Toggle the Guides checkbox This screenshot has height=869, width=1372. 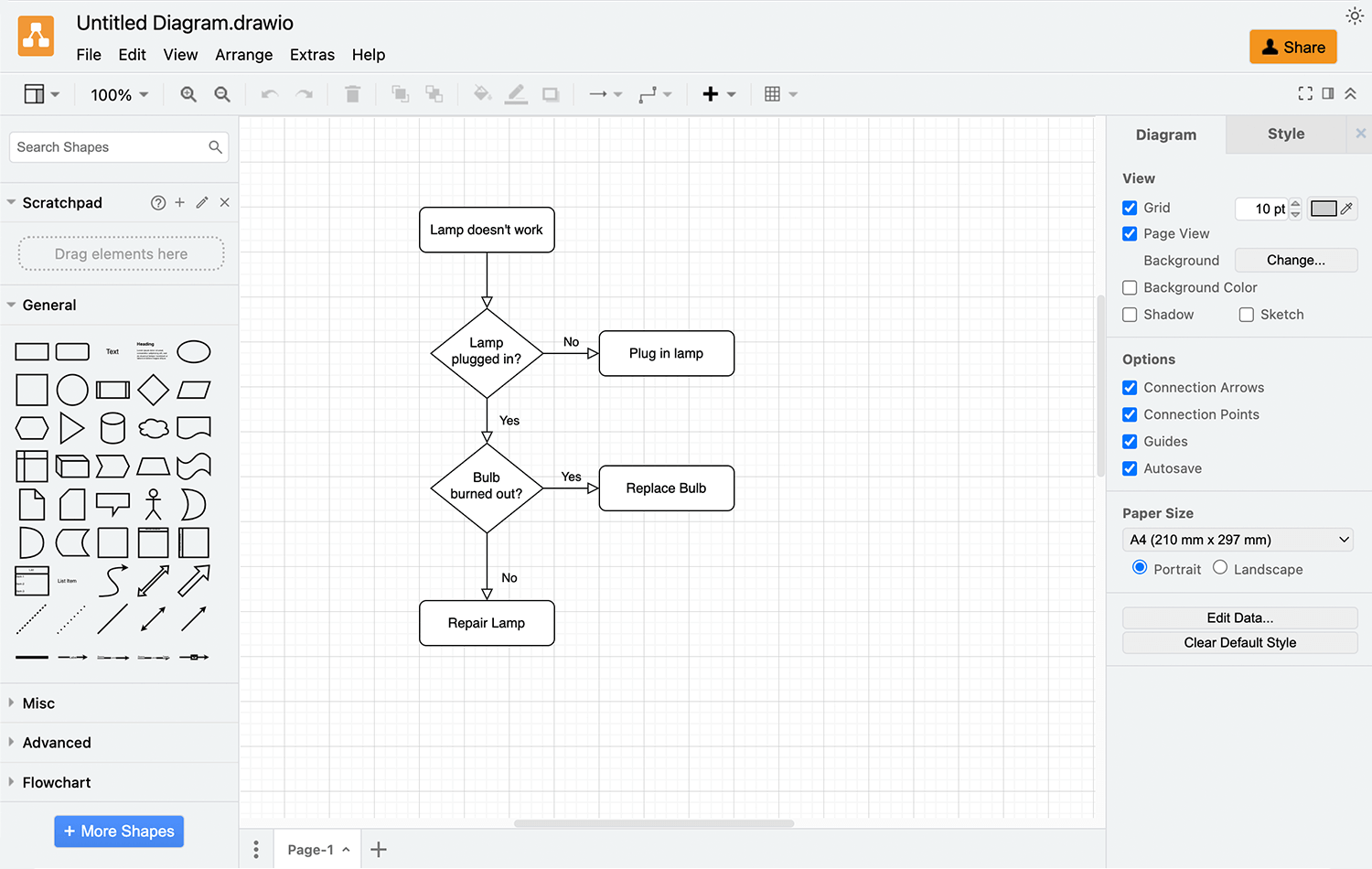pos(1130,442)
